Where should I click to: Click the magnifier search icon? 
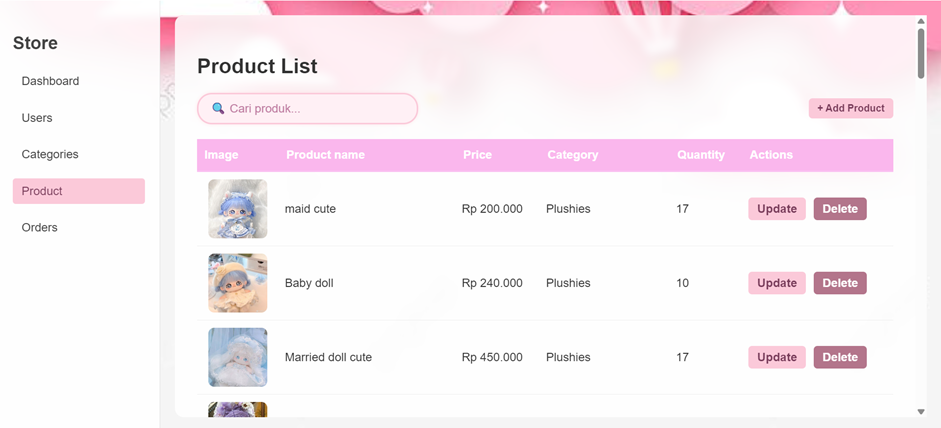(218, 109)
